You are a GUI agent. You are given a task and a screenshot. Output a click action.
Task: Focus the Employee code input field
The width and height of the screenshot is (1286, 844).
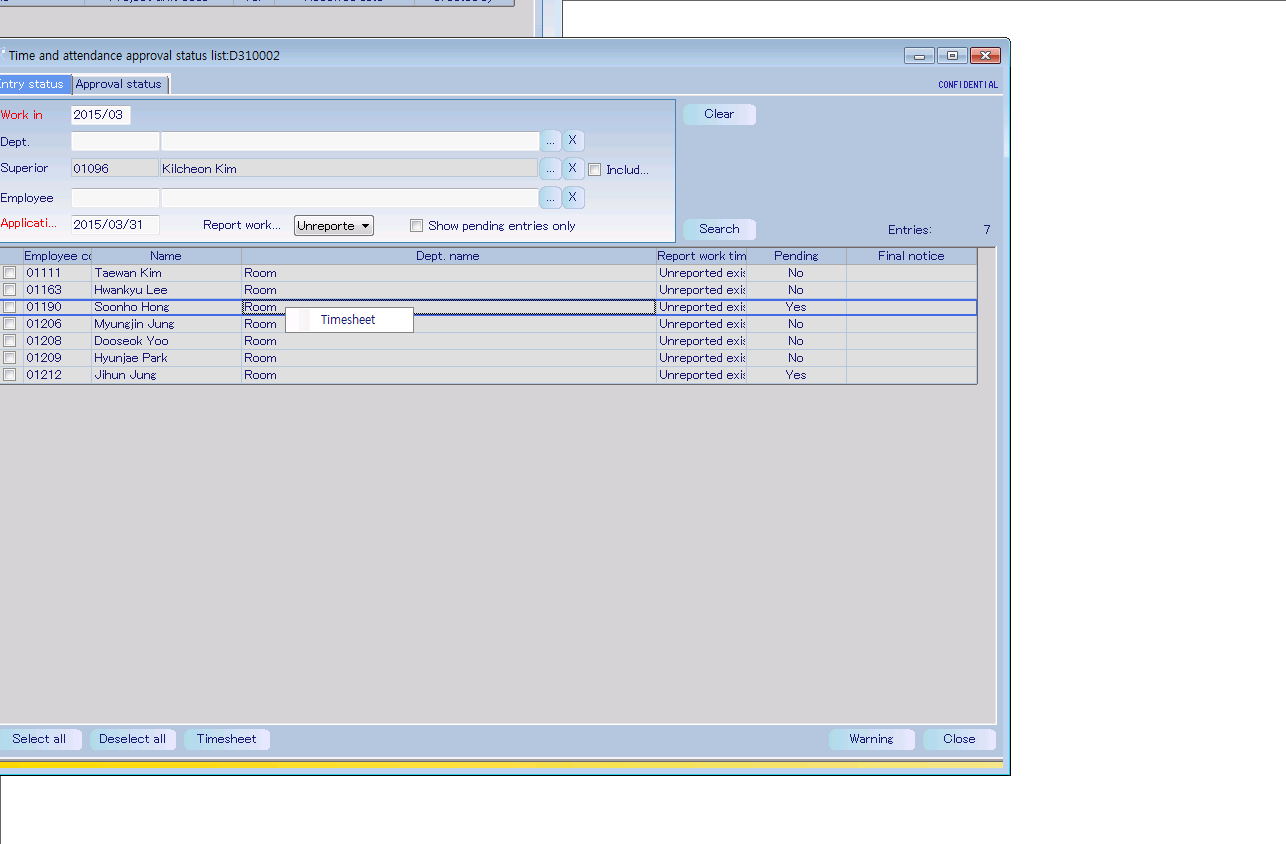(x=115, y=198)
